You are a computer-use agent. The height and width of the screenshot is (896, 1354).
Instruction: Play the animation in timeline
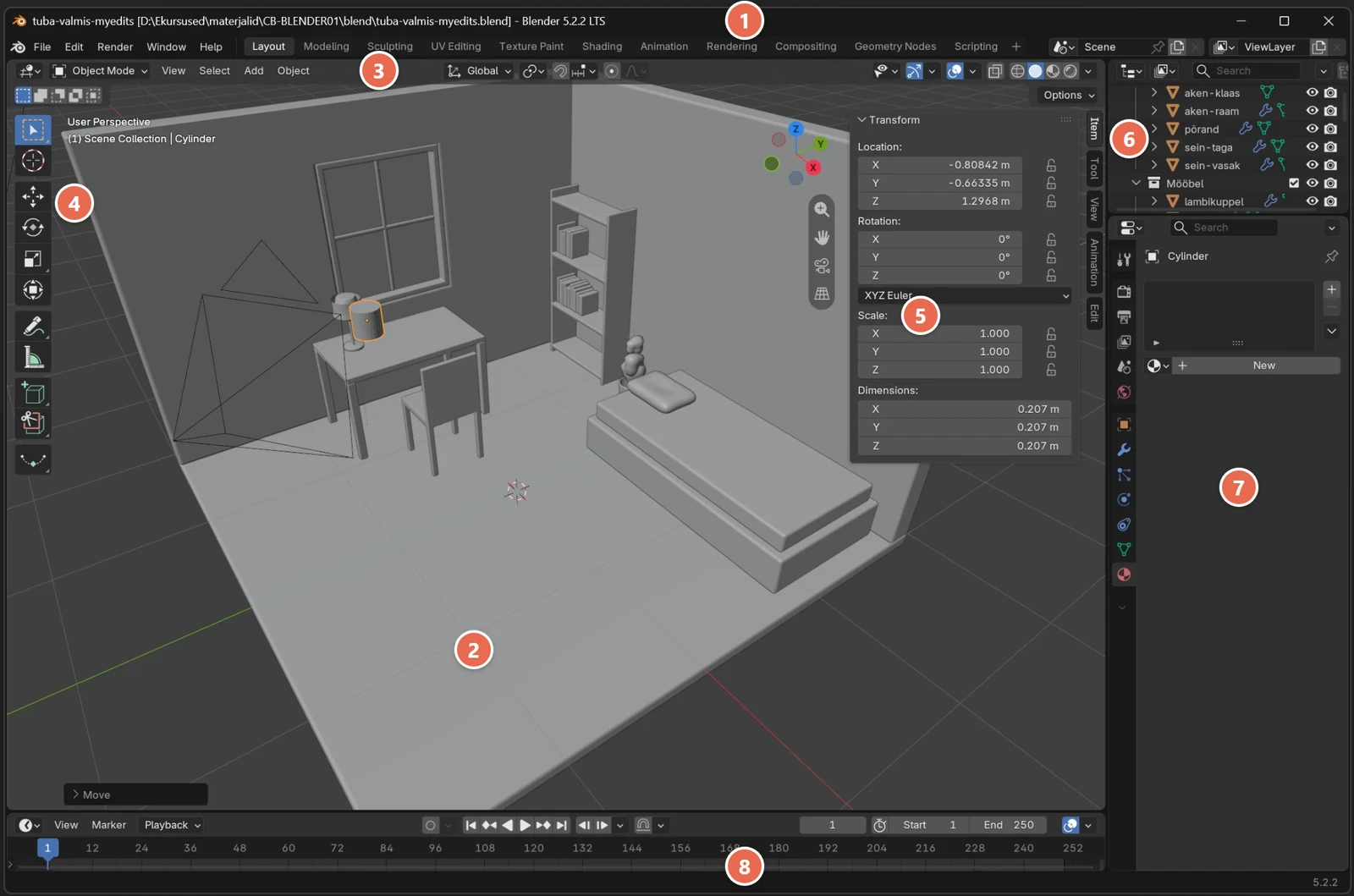coord(525,825)
